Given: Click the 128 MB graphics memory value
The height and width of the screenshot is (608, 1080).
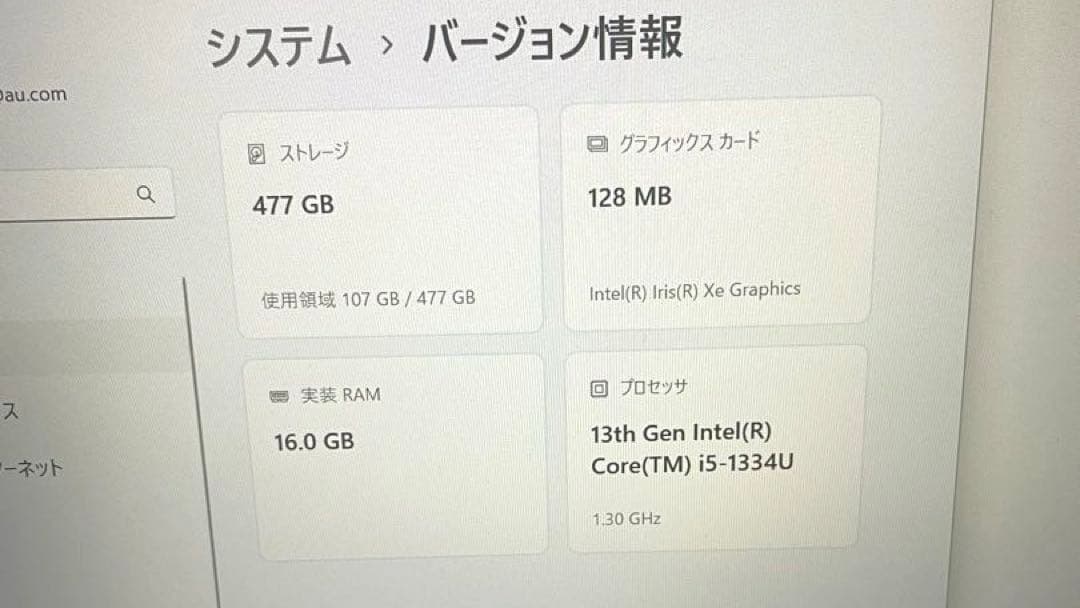Looking at the screenshot, I should (x=629, y=197).
